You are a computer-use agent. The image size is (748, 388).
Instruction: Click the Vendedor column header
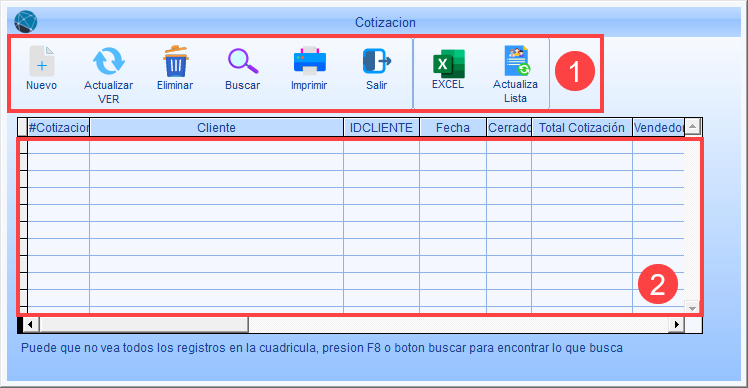(x=659, y=127)
